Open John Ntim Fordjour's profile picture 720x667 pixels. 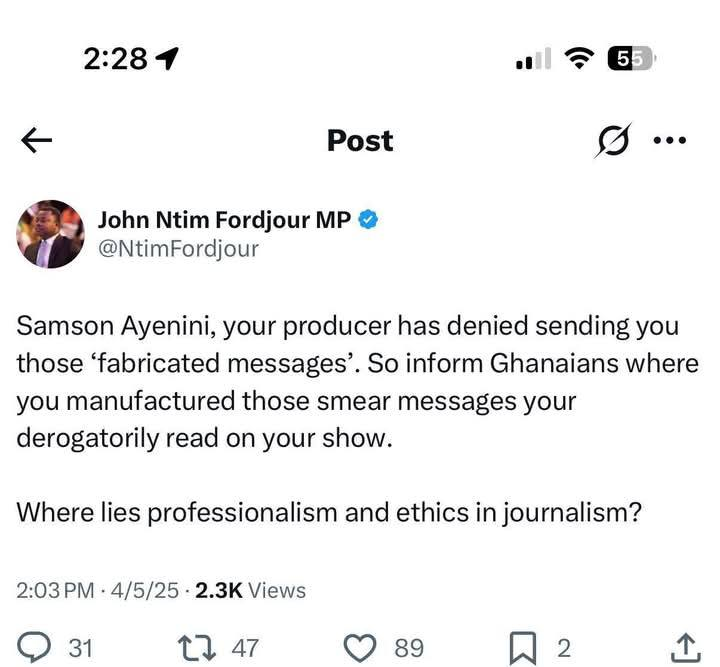[51, 234]
